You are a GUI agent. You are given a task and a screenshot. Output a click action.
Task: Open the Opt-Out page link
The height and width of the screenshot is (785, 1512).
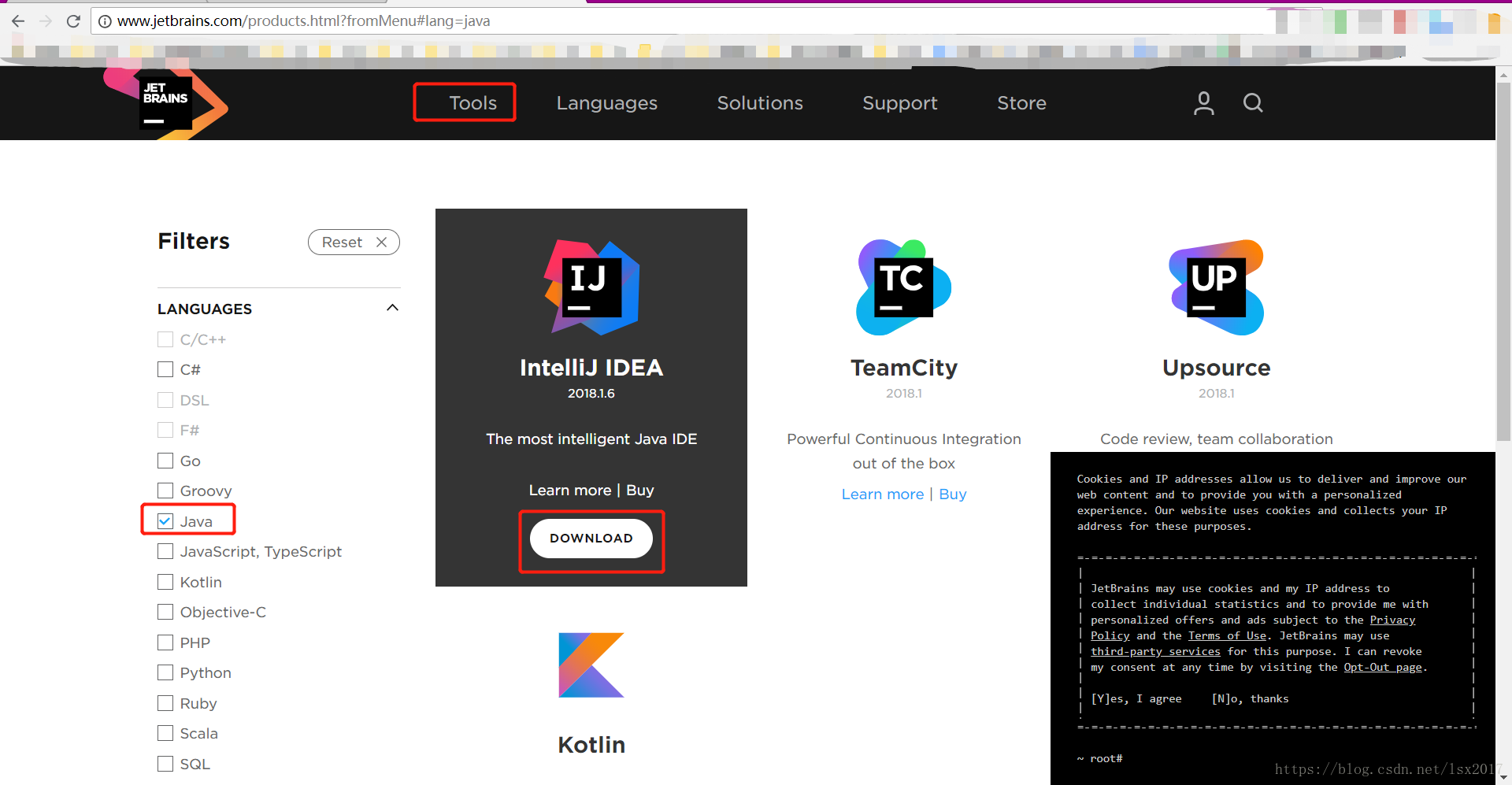(1383, 668)
